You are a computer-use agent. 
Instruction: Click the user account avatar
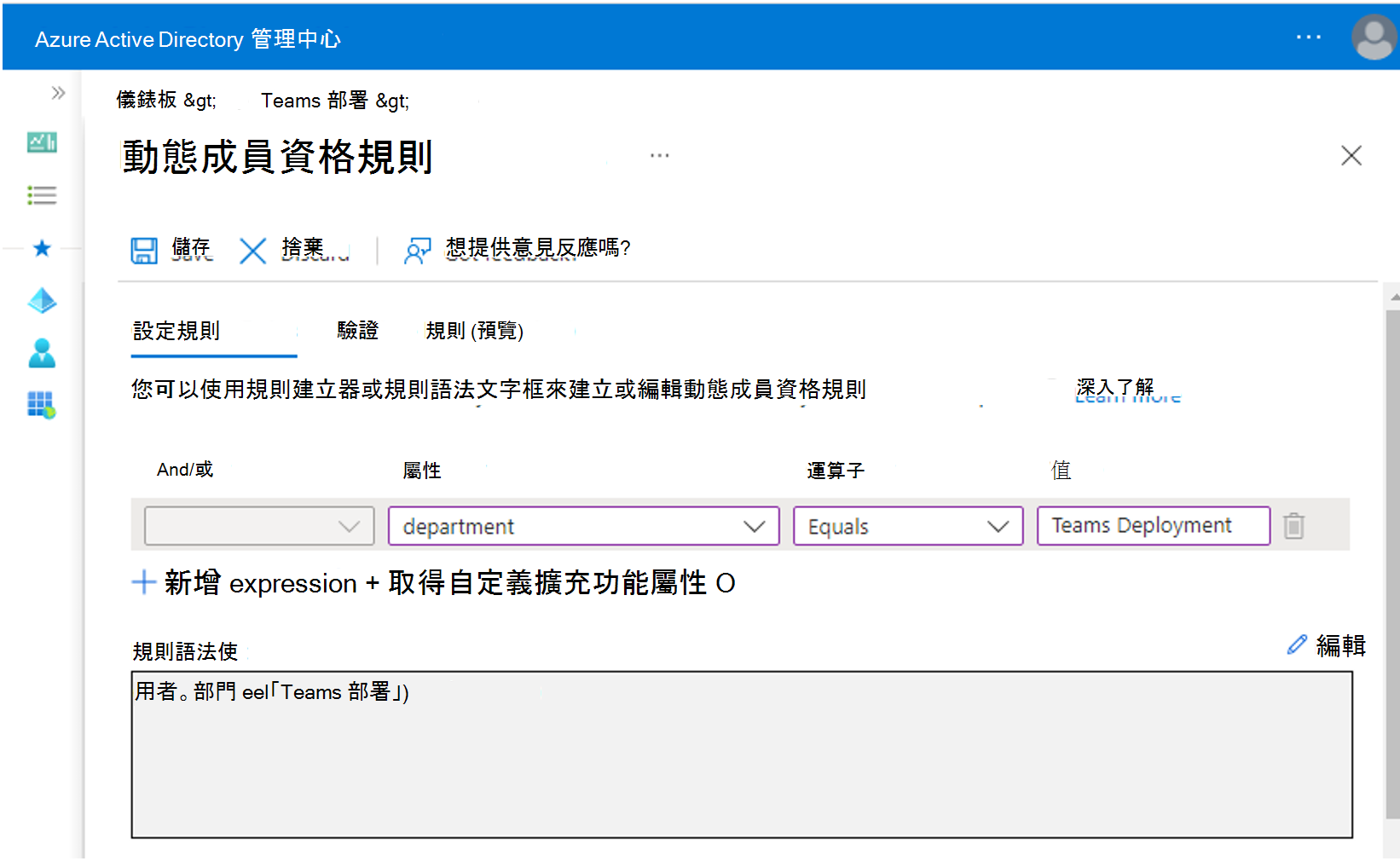click(x=1374, y=38)
